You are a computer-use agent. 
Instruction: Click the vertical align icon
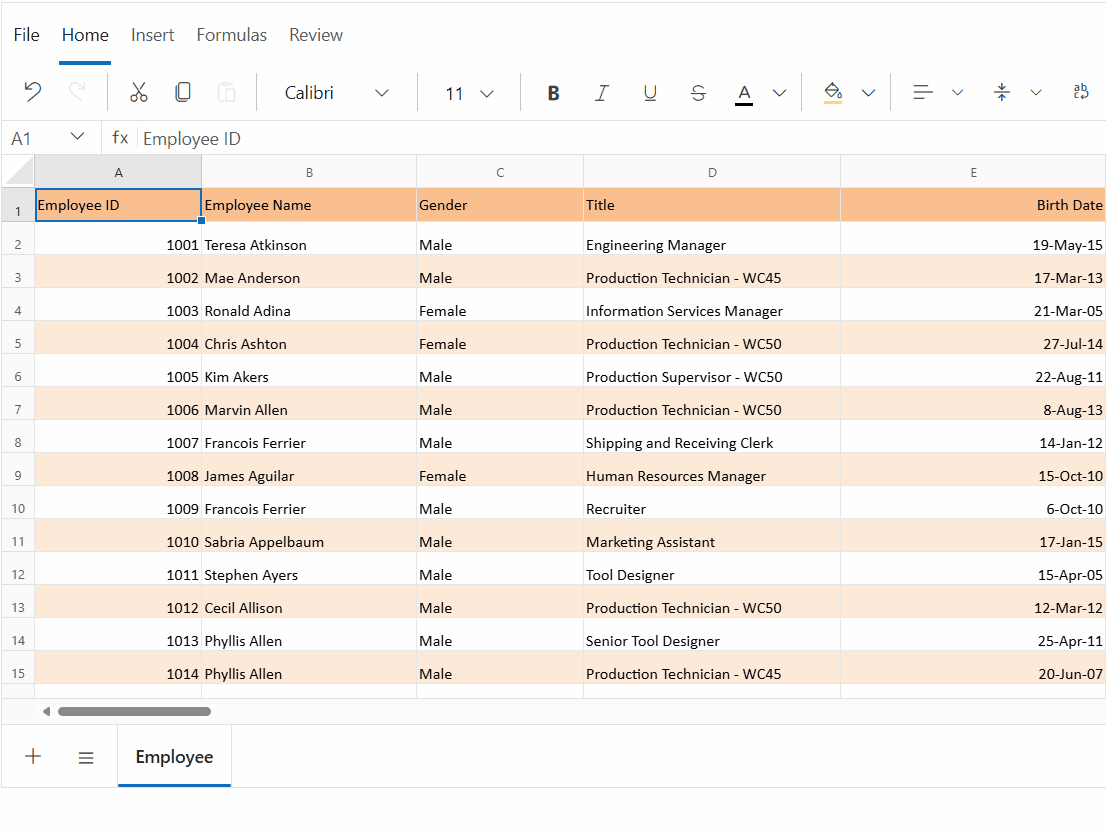coord(1002,93)
